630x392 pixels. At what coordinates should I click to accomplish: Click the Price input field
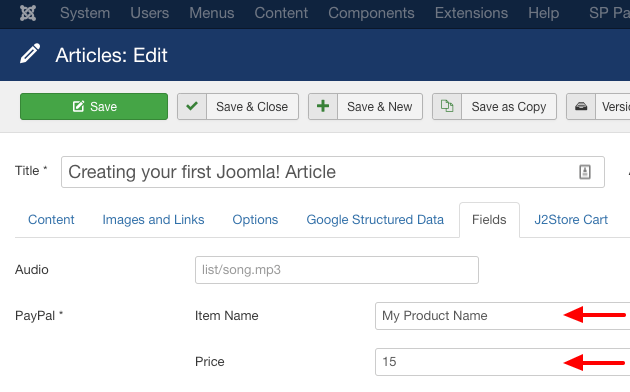coord(502,362)
